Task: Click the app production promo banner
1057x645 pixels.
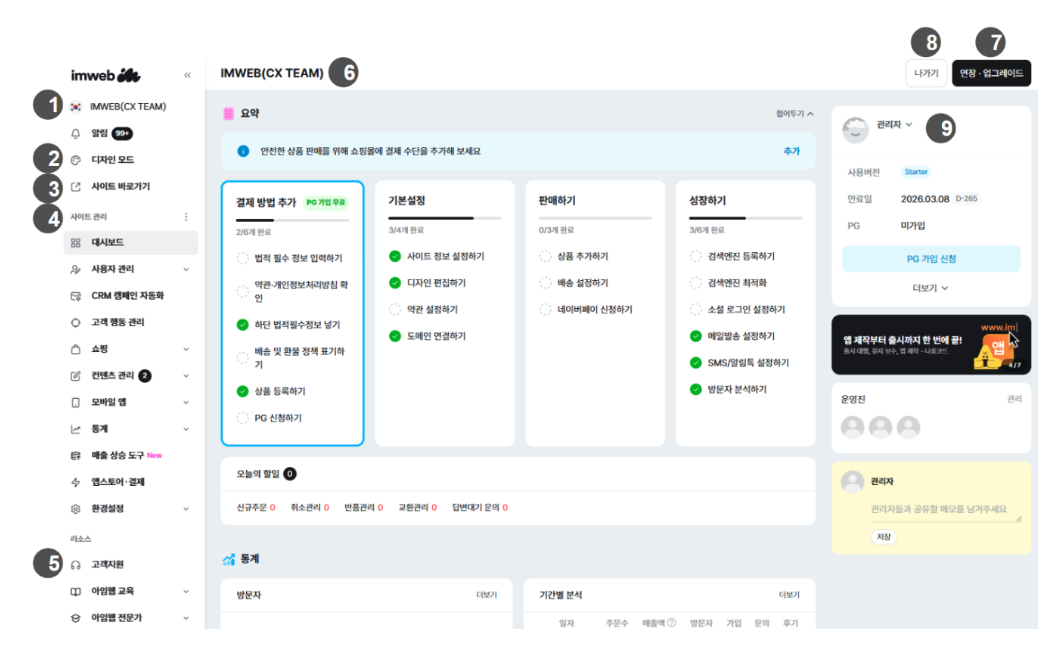Action: pos(931,344)
